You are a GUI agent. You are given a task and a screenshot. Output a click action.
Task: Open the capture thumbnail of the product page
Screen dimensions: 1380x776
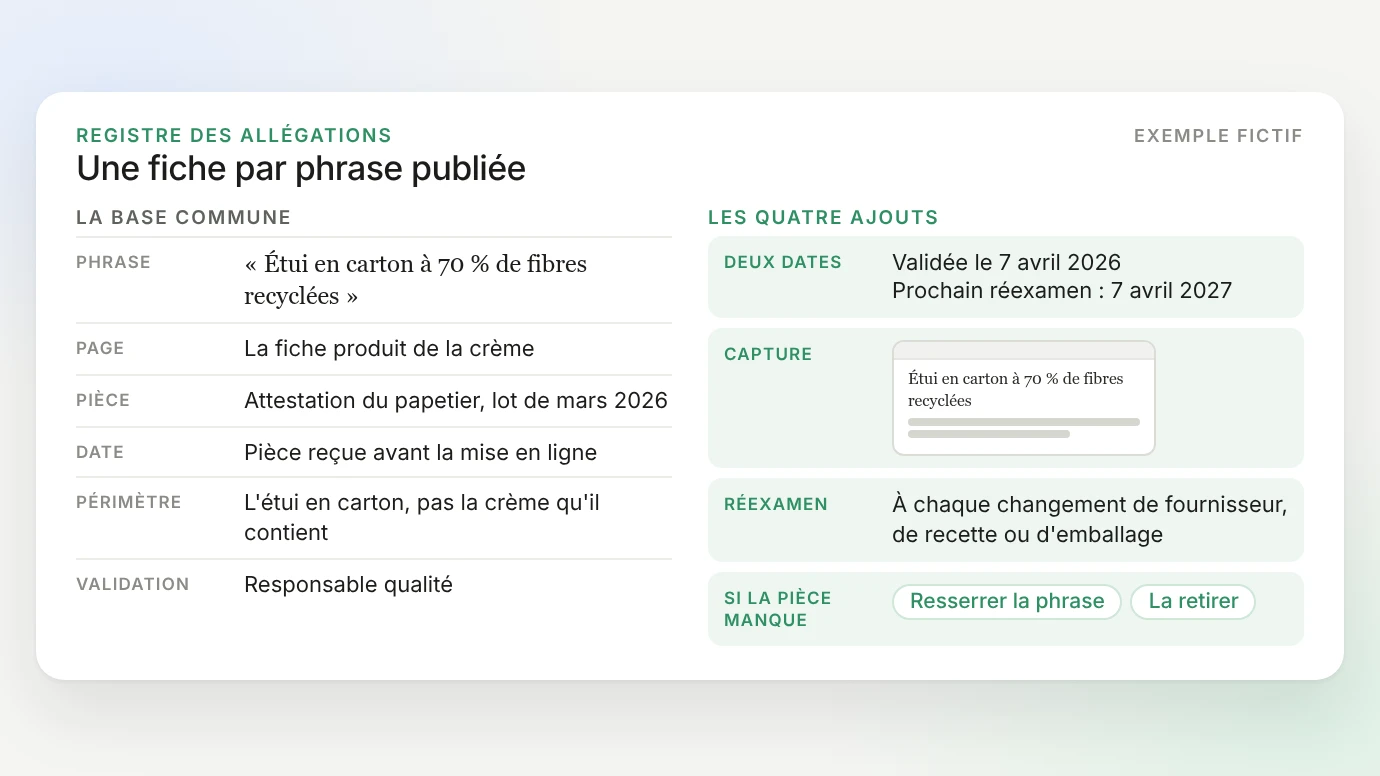[1024, 398]
